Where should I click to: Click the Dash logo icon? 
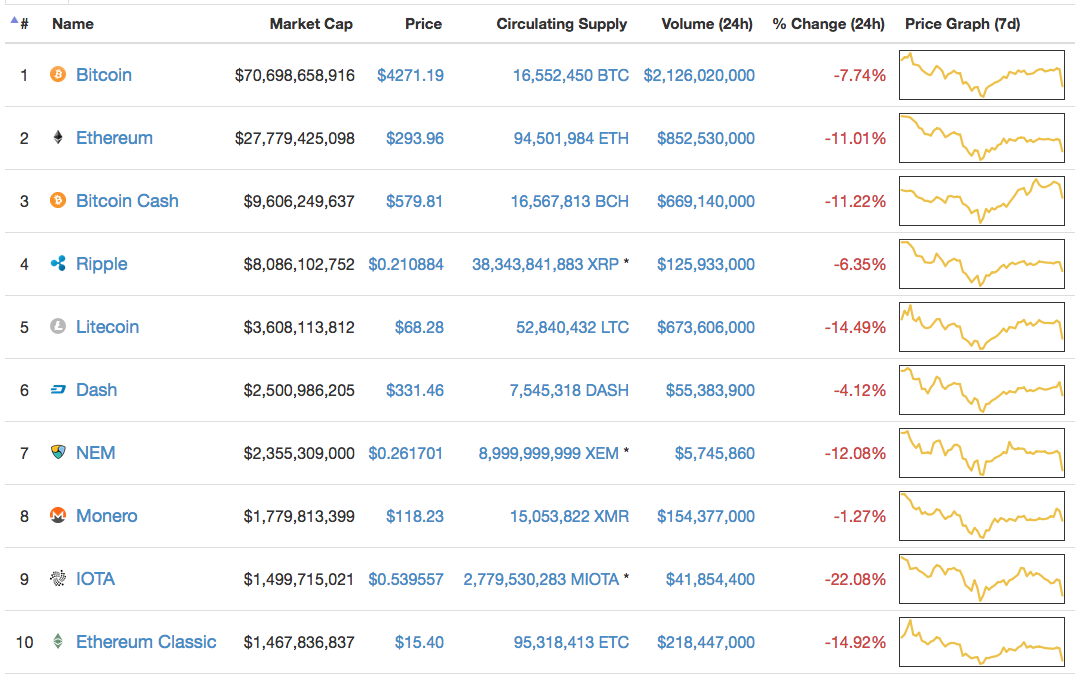tap(58, 390)
